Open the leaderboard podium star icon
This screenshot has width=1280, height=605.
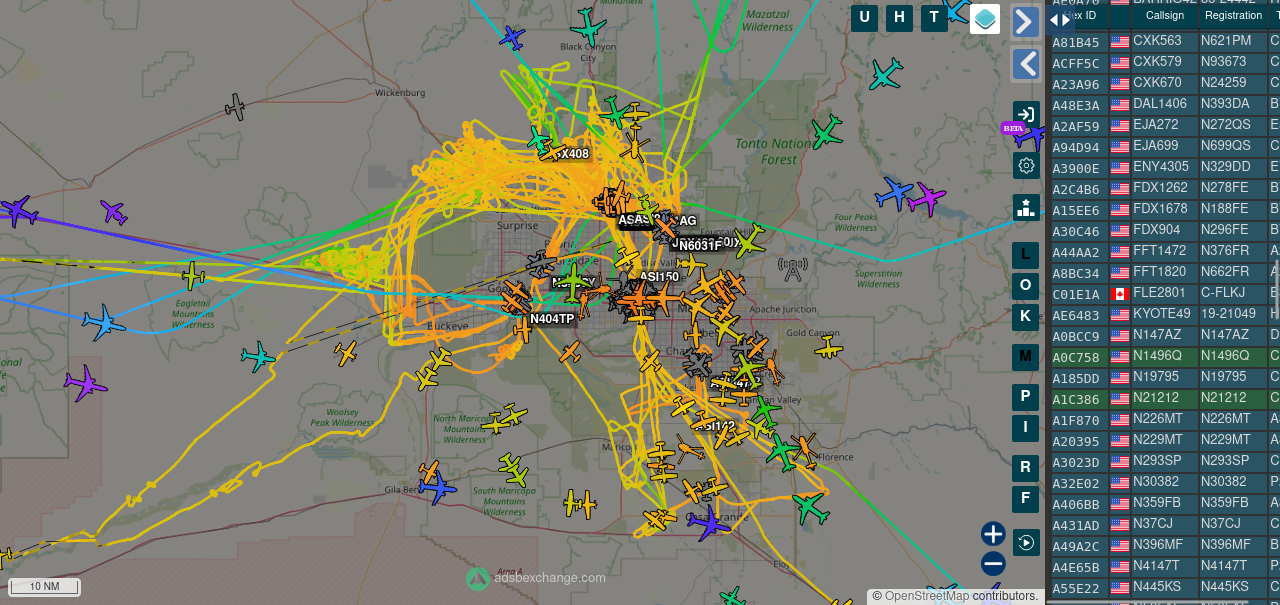(1026, 207)
